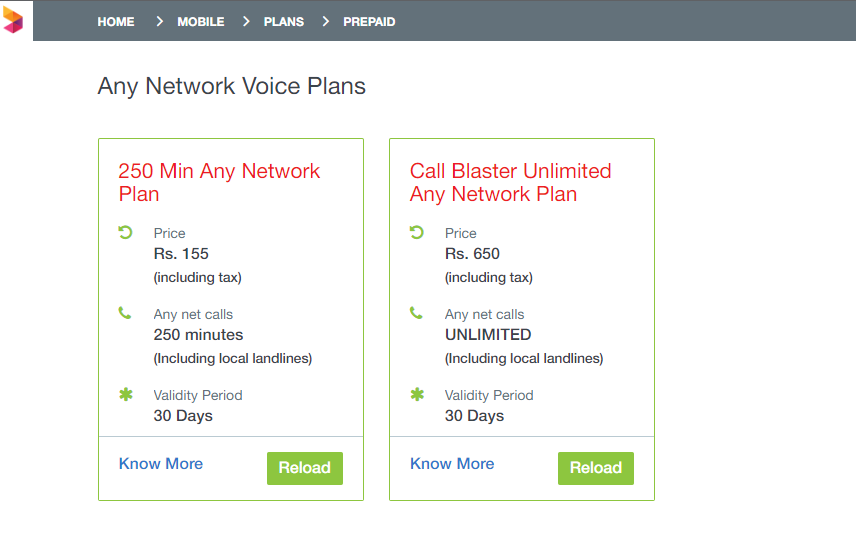
Task: Click the Airtel-style logo in header
Action: point(13,21)
